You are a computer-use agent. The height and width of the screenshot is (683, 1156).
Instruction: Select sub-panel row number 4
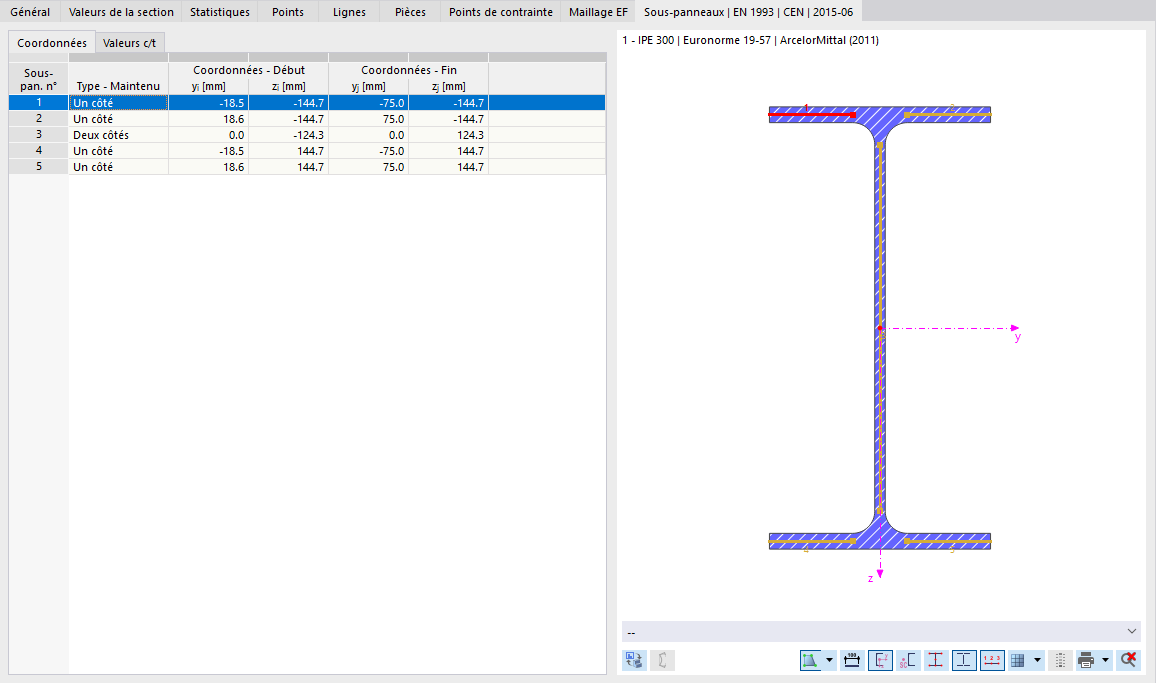[38, 151]
